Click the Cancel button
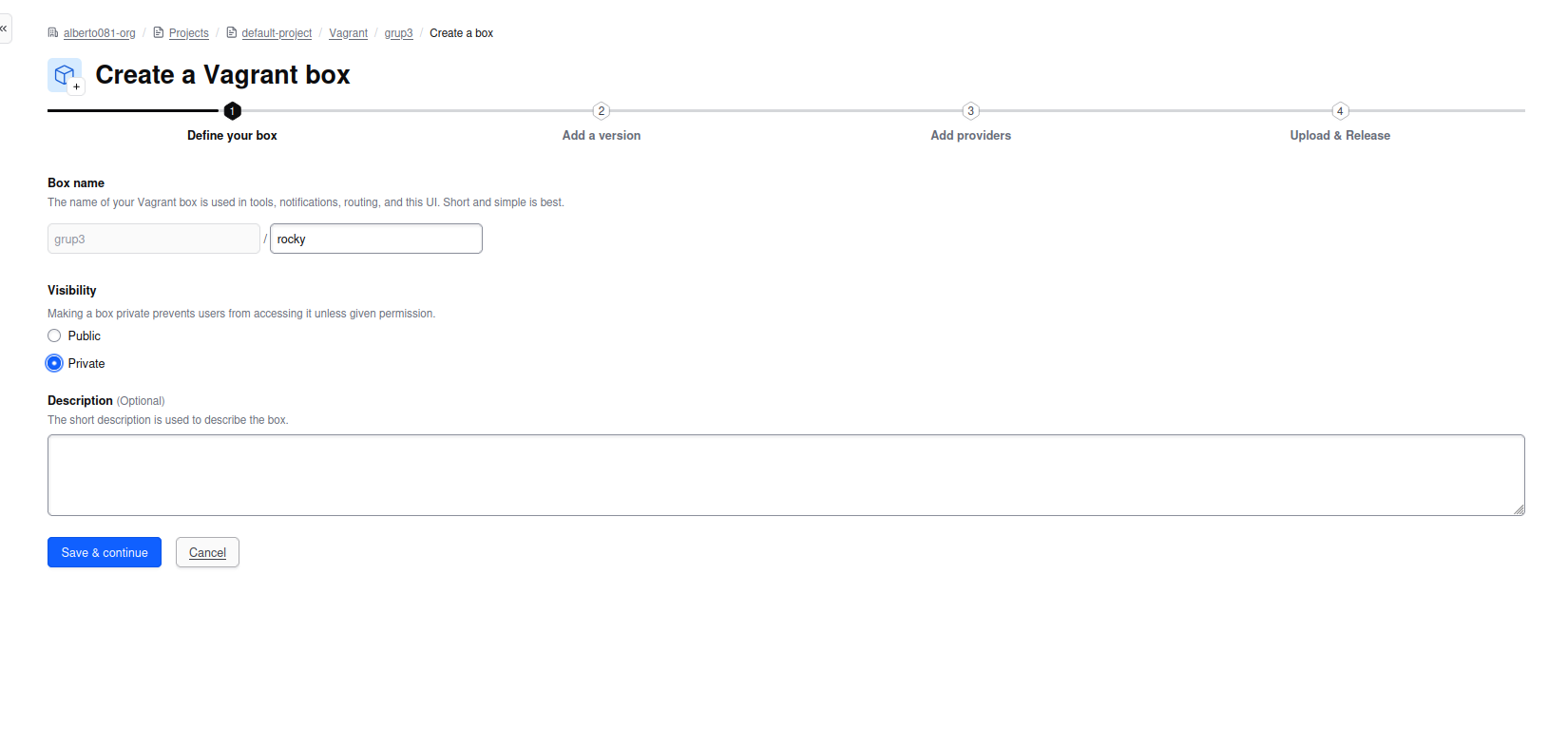 pyautogui.click(x=207, y=552)
